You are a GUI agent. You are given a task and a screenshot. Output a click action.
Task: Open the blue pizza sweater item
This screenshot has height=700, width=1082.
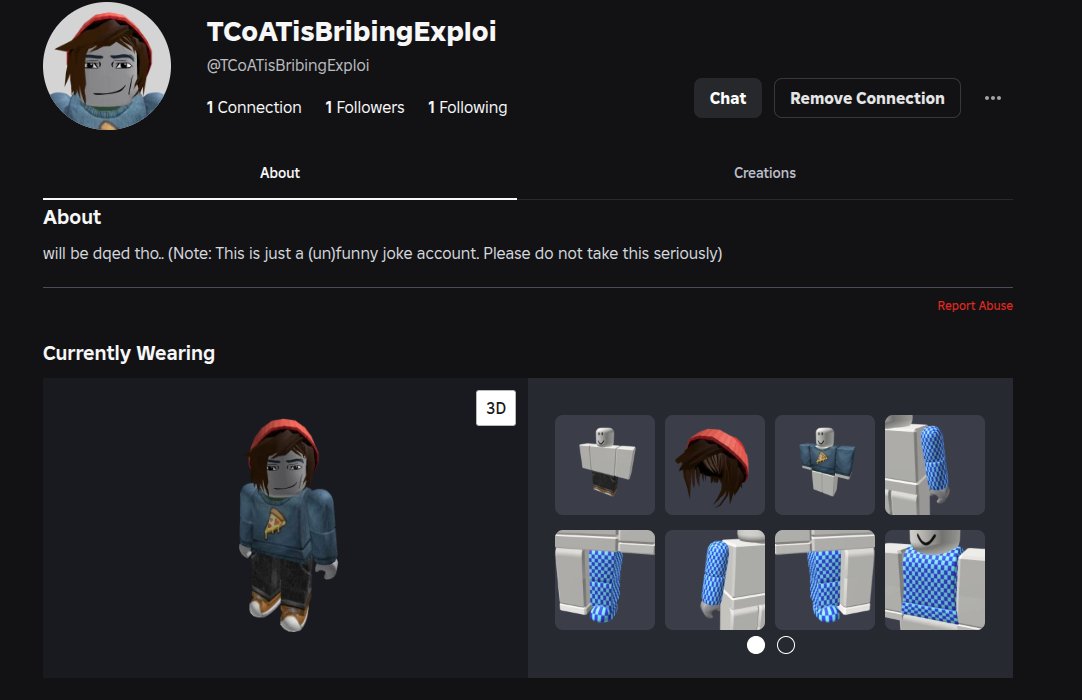(825, 465)
